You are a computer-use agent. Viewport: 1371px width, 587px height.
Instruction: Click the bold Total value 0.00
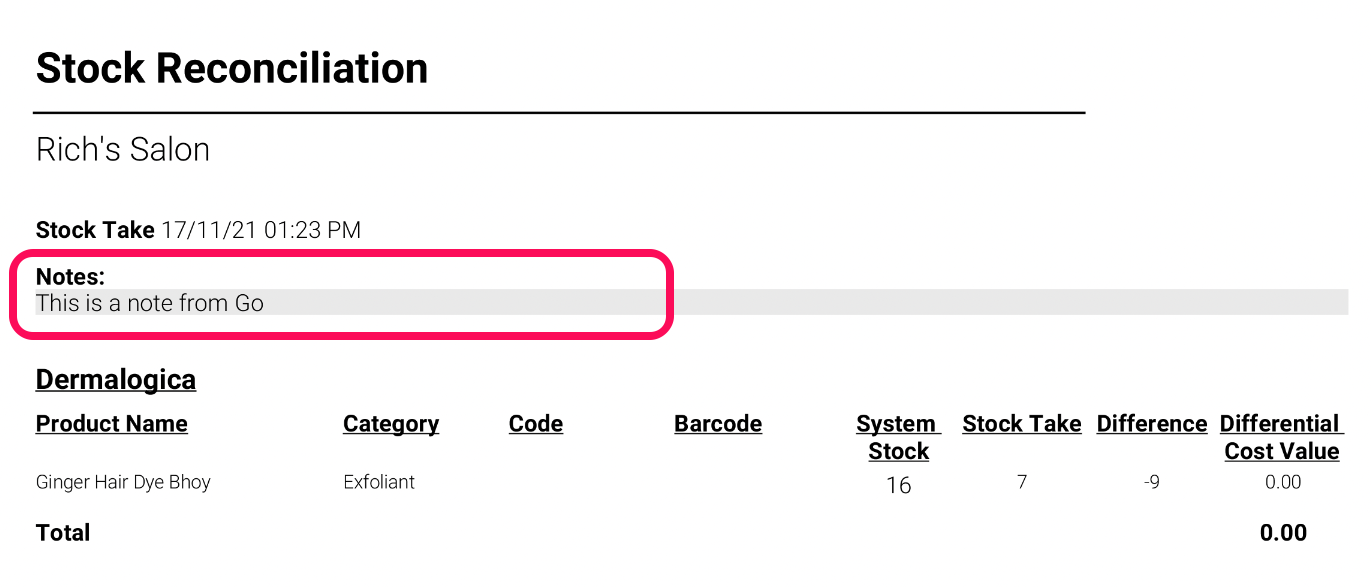point(1283,533)
